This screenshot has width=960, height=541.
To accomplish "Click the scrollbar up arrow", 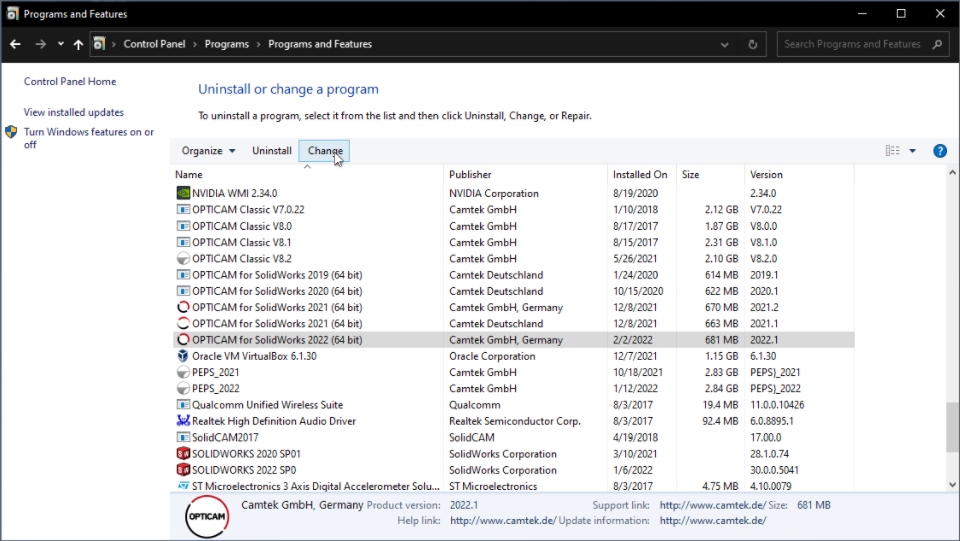I will tap(952, 173).
